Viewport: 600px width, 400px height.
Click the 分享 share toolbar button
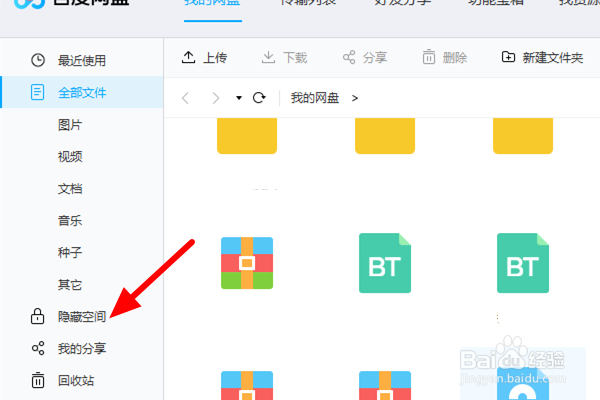pyautogui.click(x=365, y=58)
